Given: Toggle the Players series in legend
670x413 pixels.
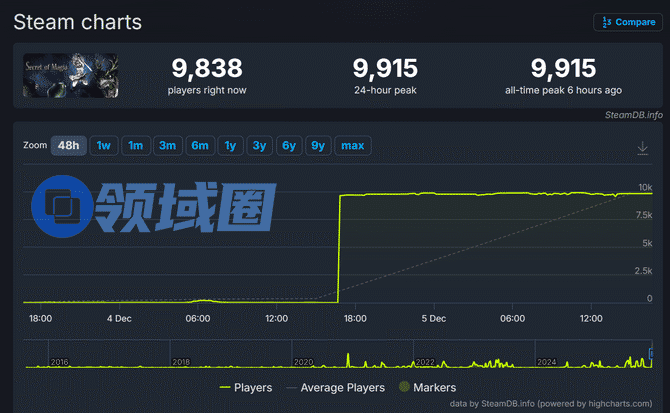Looking at the screenshot, I should 246,387.
